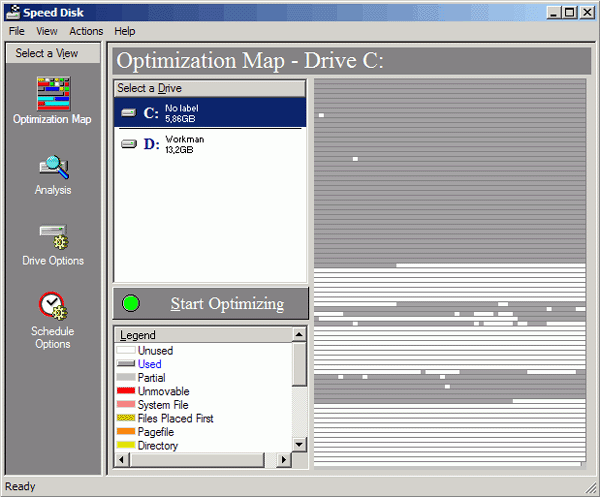
Task: Click the yellow Directory color swatch
Action: [x=126, y=446]
